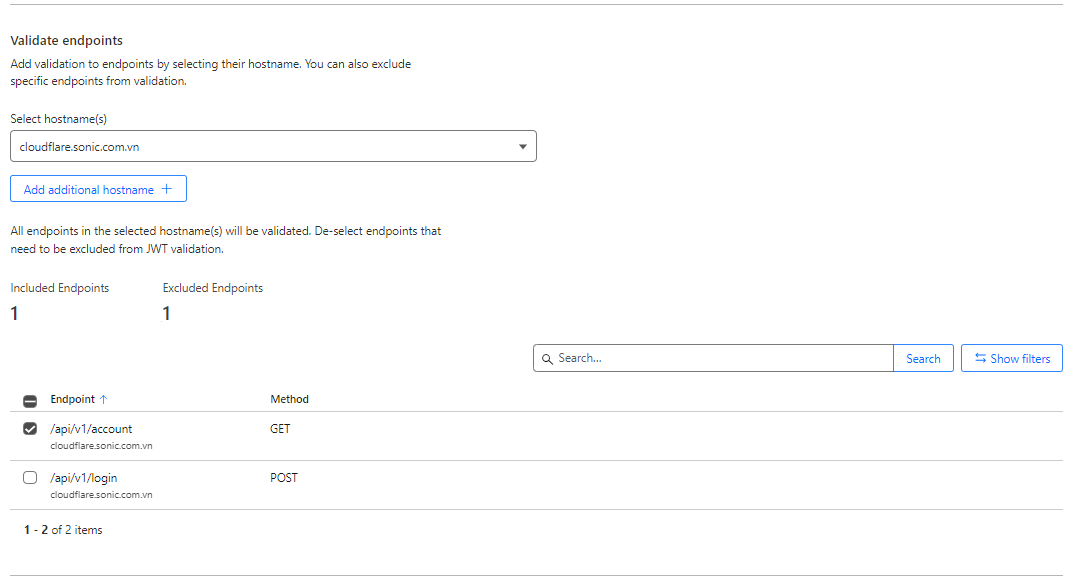Check the /api/v1/login endpoint checkbox
The width and height of the screenshot is (1077, 577).
30,478
